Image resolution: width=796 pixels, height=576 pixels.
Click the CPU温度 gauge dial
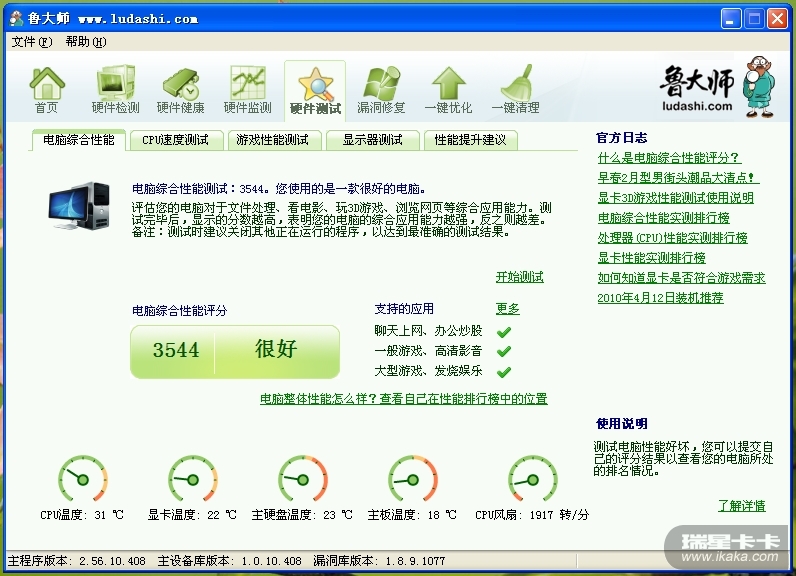click(x=82, y=479)
